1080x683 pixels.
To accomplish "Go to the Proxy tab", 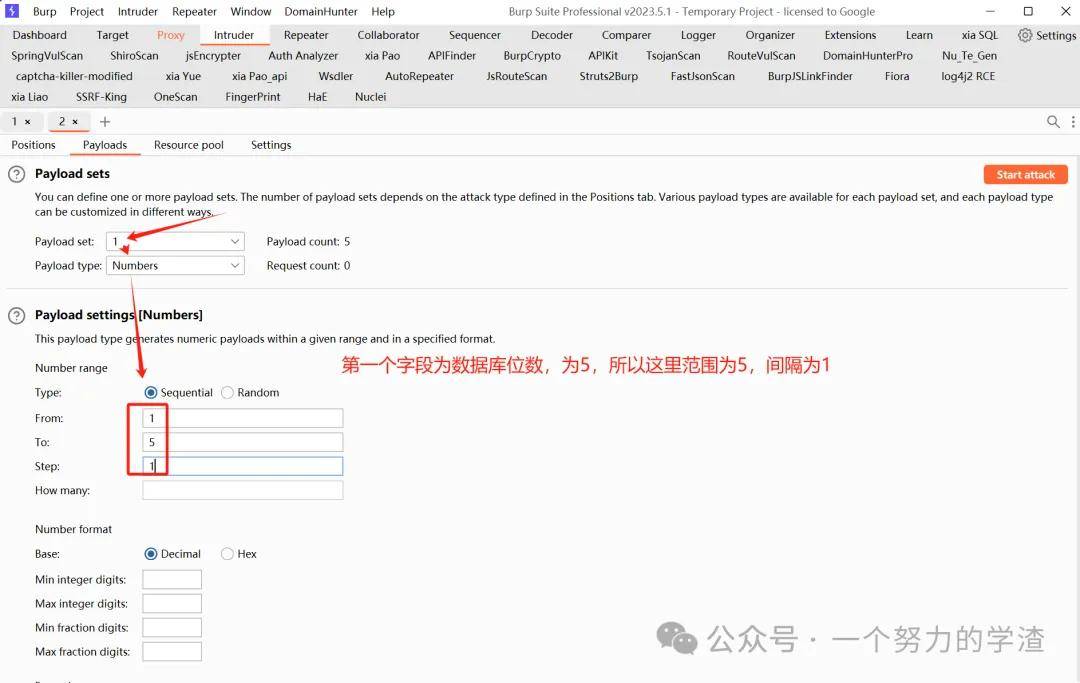I will (170, 35).
